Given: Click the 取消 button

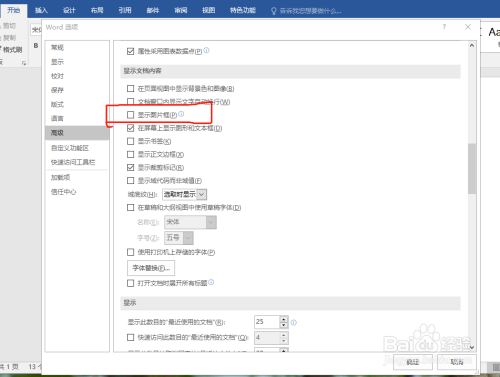Looking at the screenshot, I should point(457,362).
